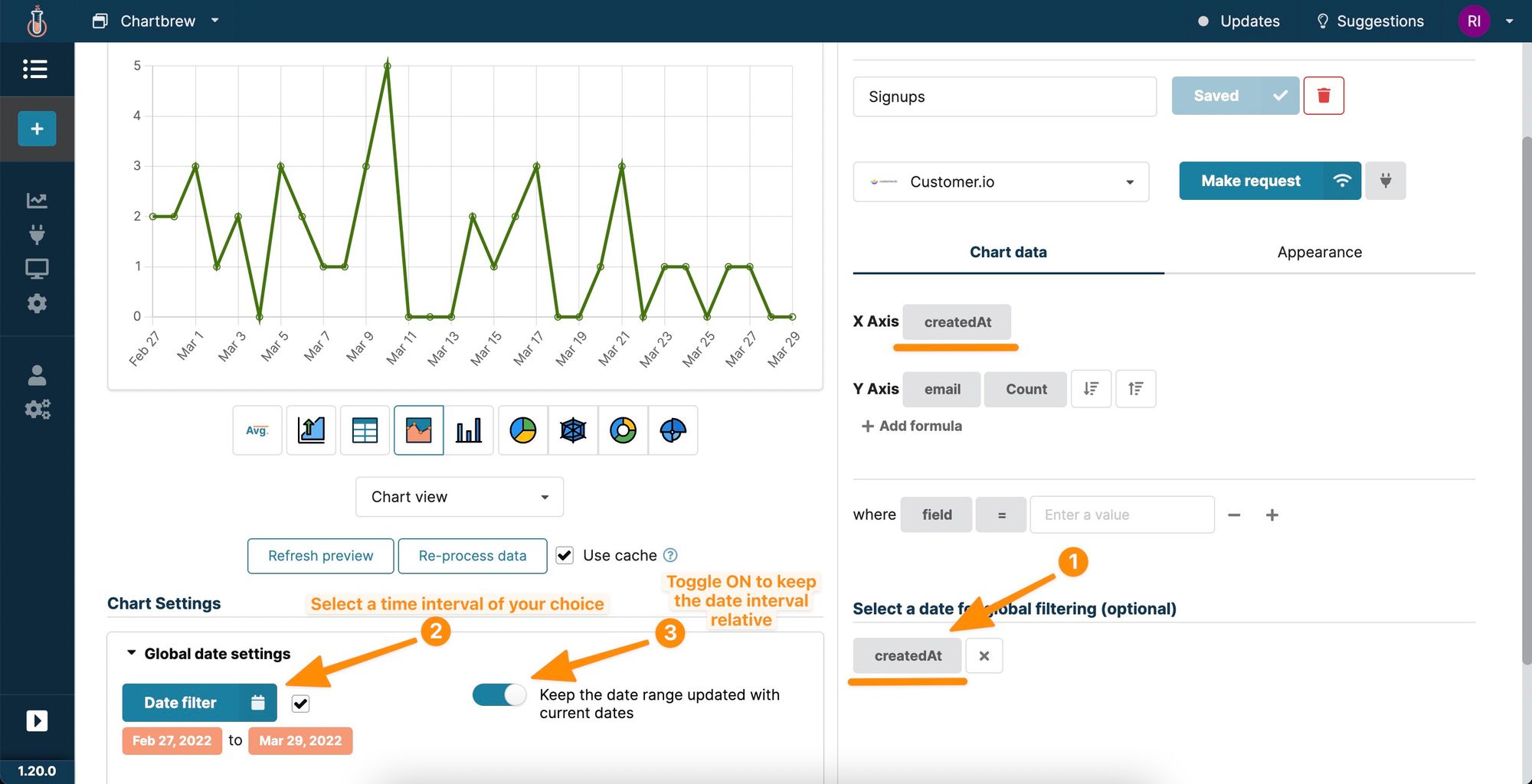Sort Y Axis descending with sort icon
Screen dimensions: 1532x784
tap(1091, 388)
